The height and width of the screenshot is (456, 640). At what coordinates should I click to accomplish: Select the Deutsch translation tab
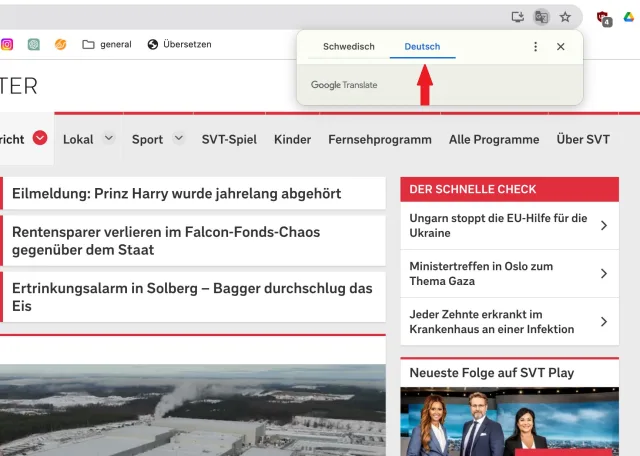point(422,47)
